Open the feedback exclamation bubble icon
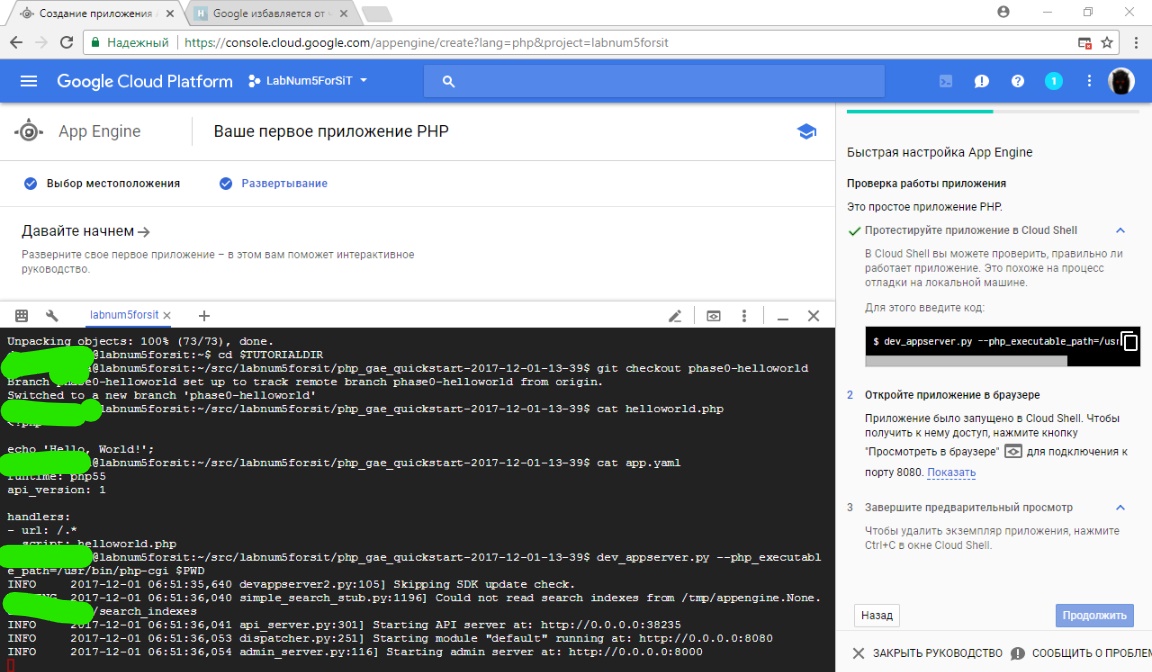The width and height of the screenshot is (1152, 672). tap(982, 81)
